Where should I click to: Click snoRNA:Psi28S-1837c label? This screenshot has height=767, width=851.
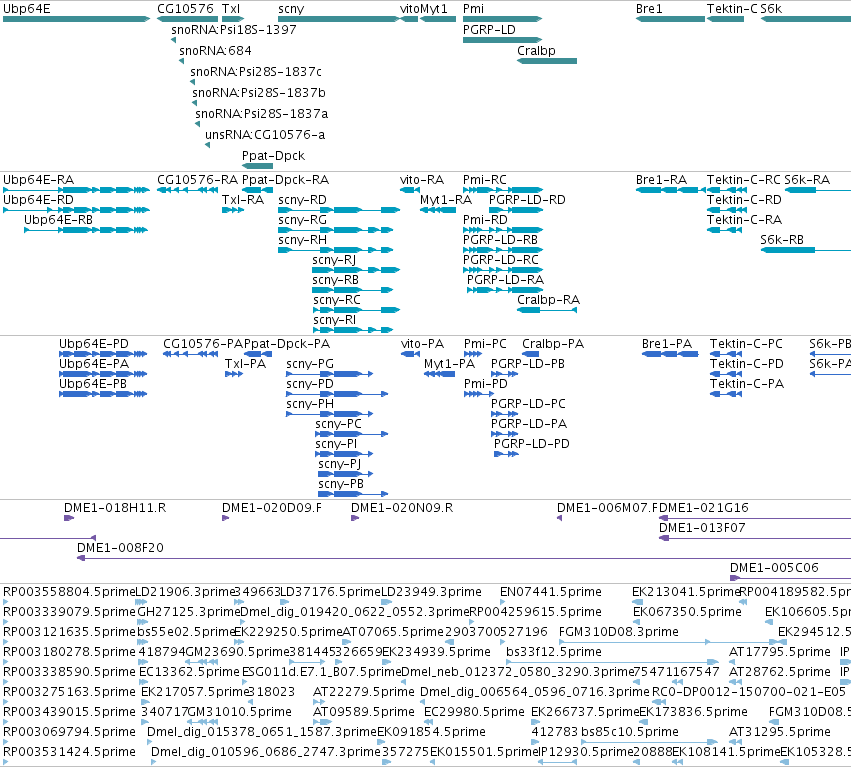click(256, 72)
